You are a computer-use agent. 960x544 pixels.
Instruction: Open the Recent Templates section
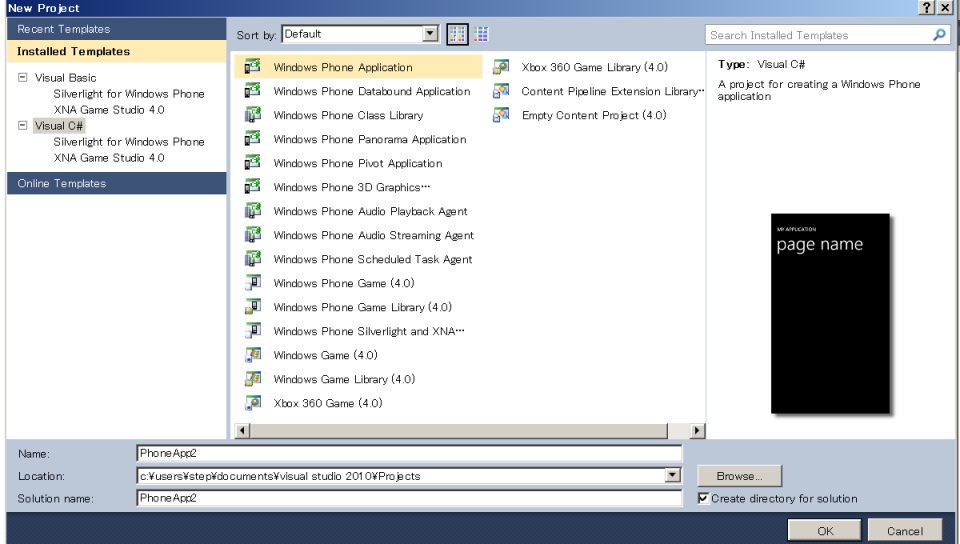tap(116, 29)
